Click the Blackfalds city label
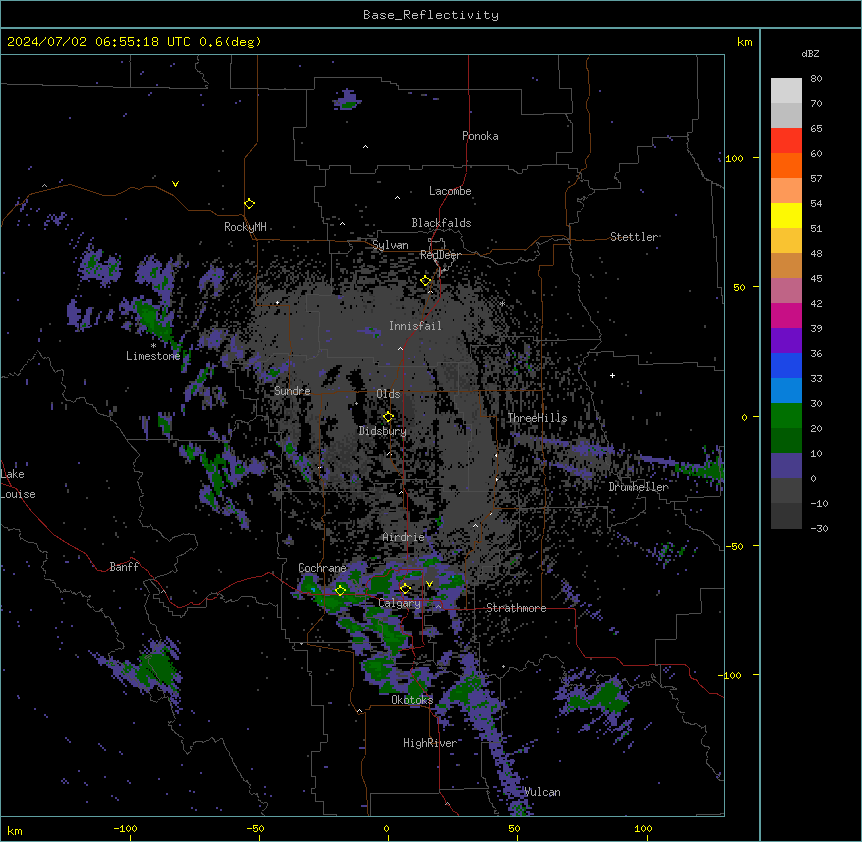This screenshot has width=862, height=842. tap(441, 223)
